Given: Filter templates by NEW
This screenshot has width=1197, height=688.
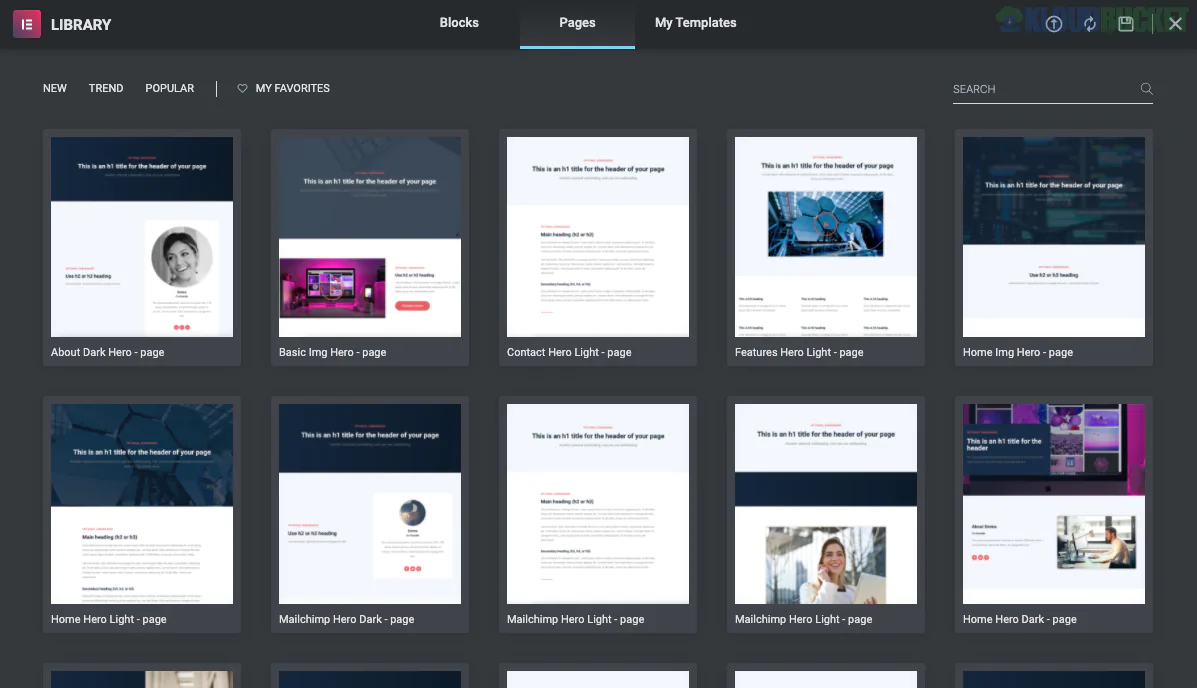Looking at the screenshot, I should [54, 88].
